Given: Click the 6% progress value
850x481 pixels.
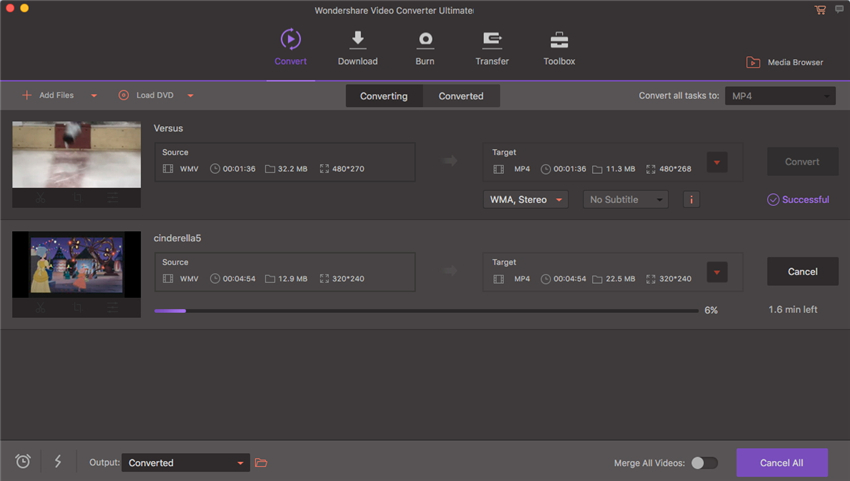Looking at the screenshot, I should pyautogui.click(x=711, y=310).
